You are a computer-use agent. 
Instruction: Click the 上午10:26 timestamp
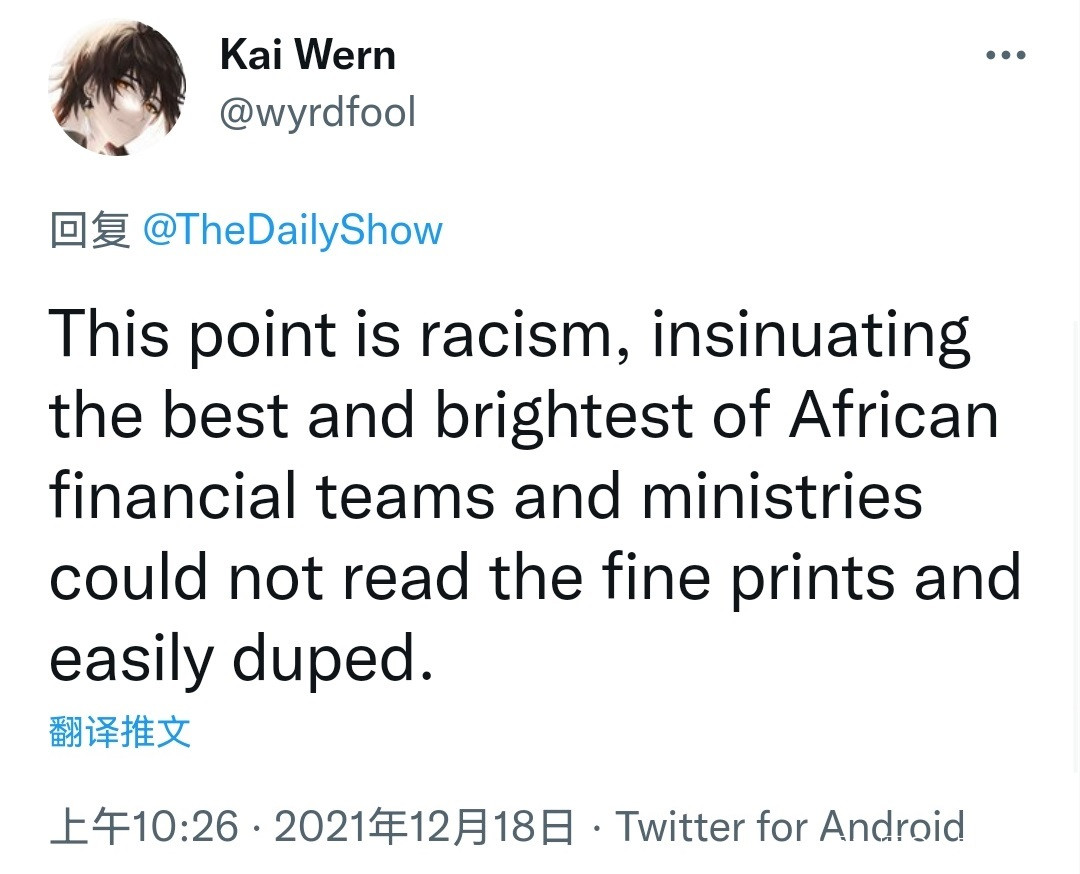coord(145,827)
